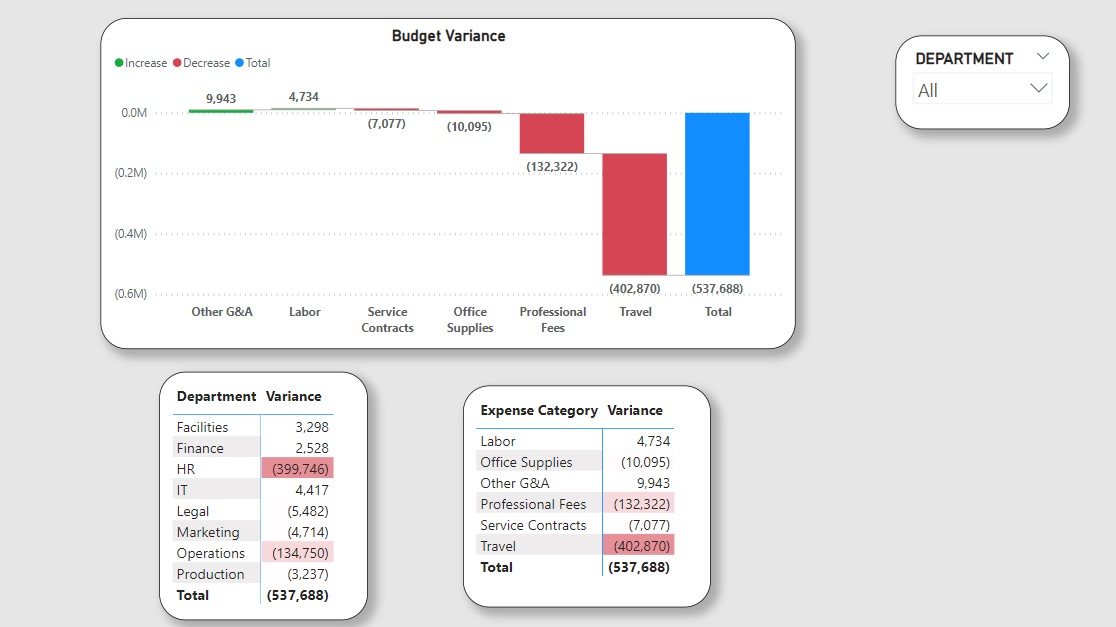Select the green Other G&A bar
This screenshot has width=1116, height=627.
click(221, 111)
